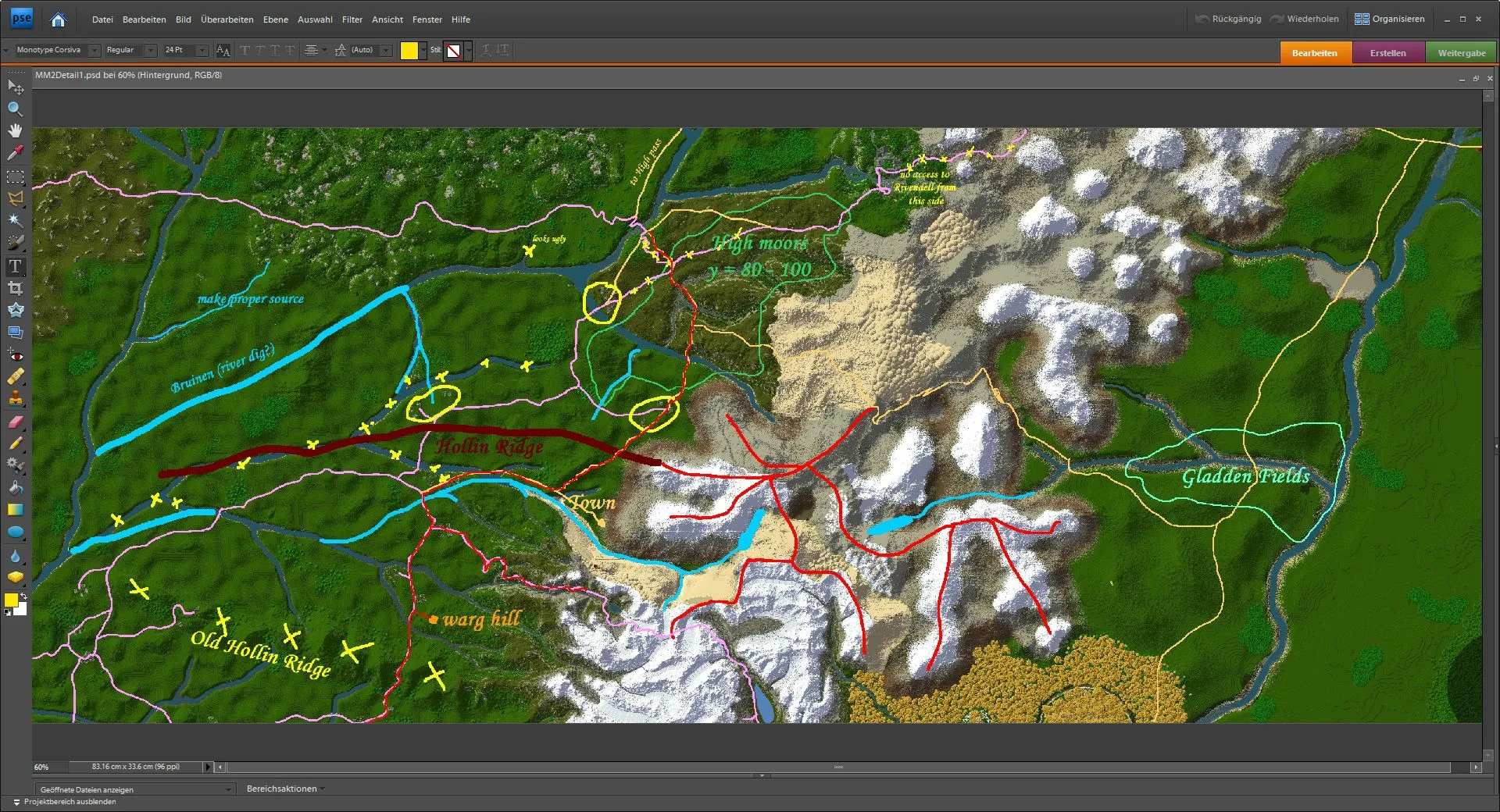Select the Red Eye Removal tool
The image size is (1500, 812).
point(16,355)
